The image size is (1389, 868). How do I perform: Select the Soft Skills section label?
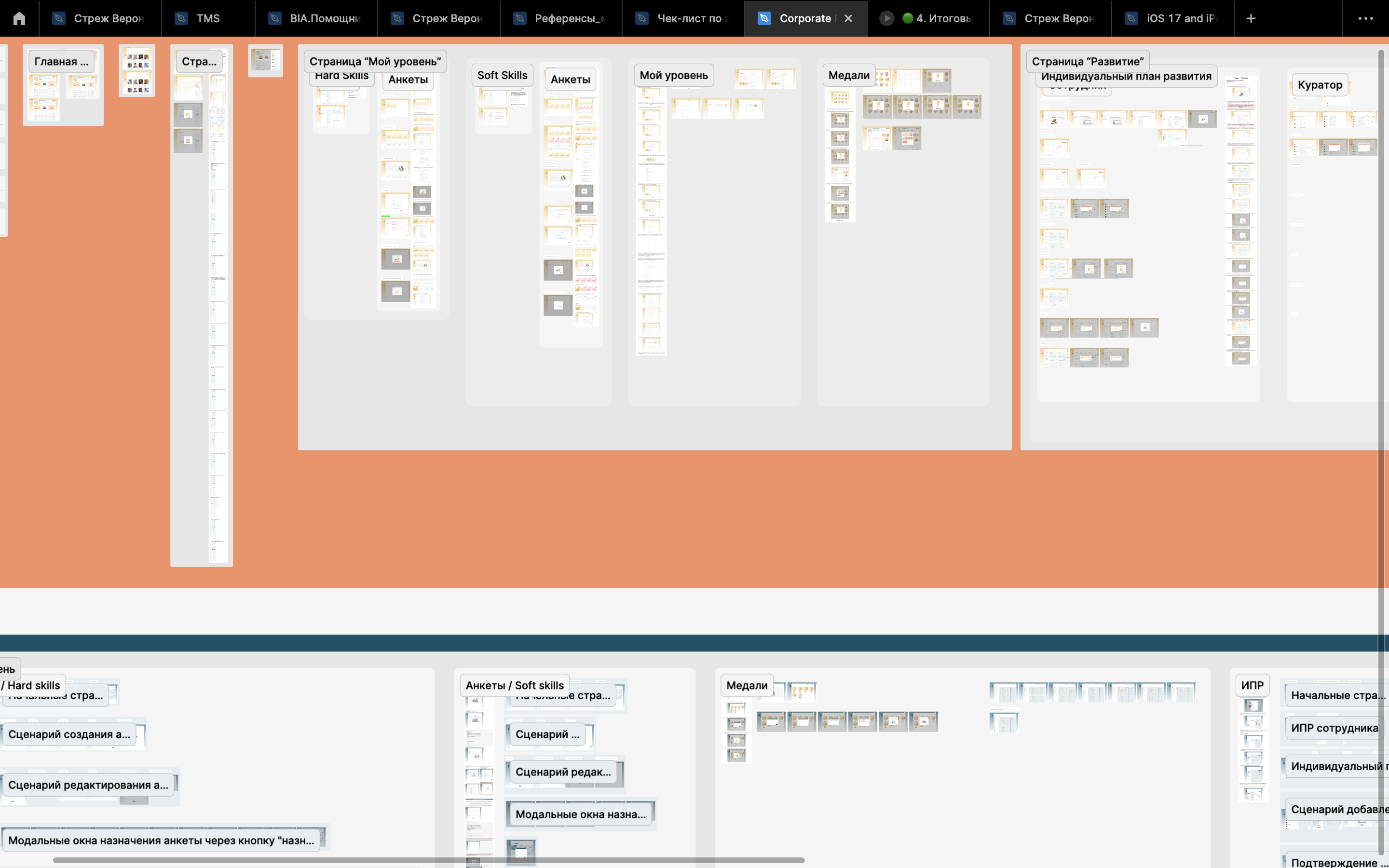(x=502, y=75)
